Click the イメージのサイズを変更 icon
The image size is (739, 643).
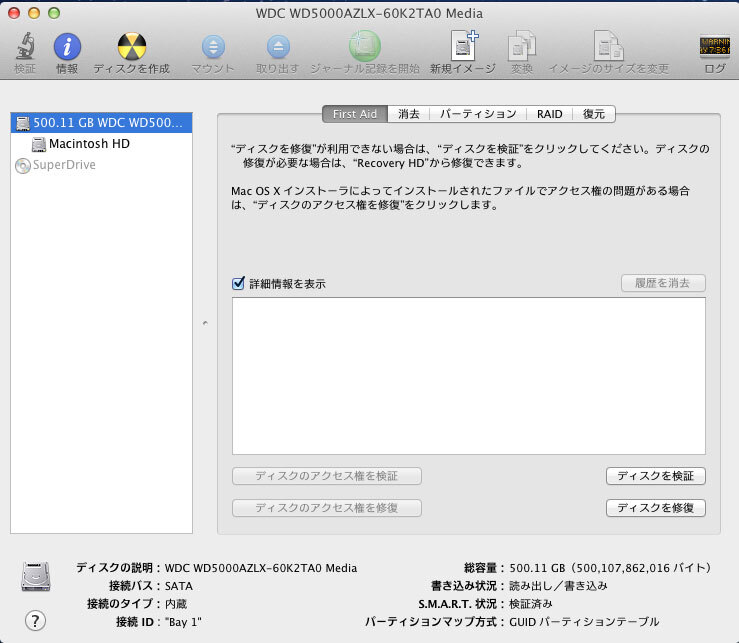608,46
